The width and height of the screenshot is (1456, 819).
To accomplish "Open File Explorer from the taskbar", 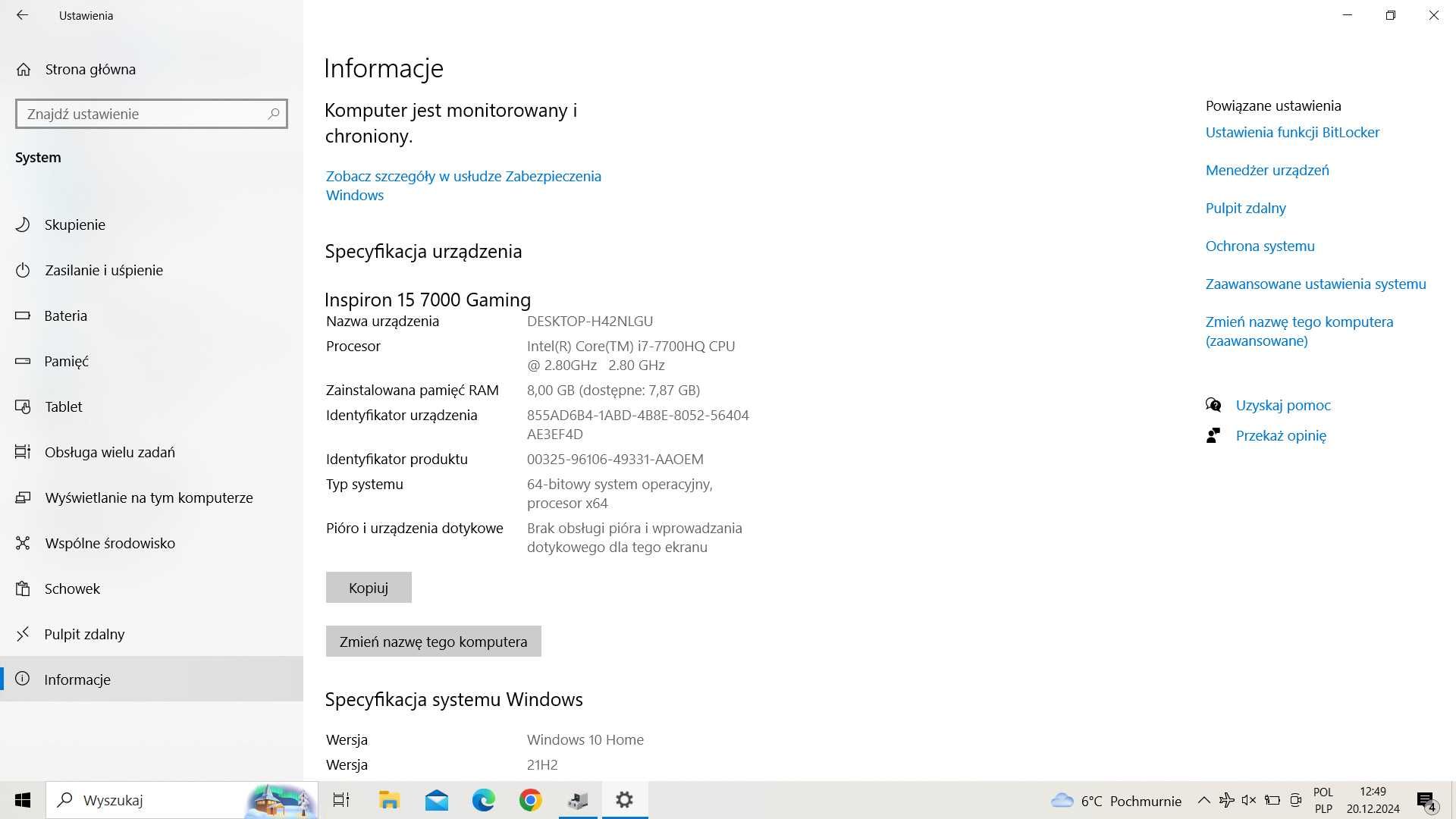I will (x=389, y=800).
